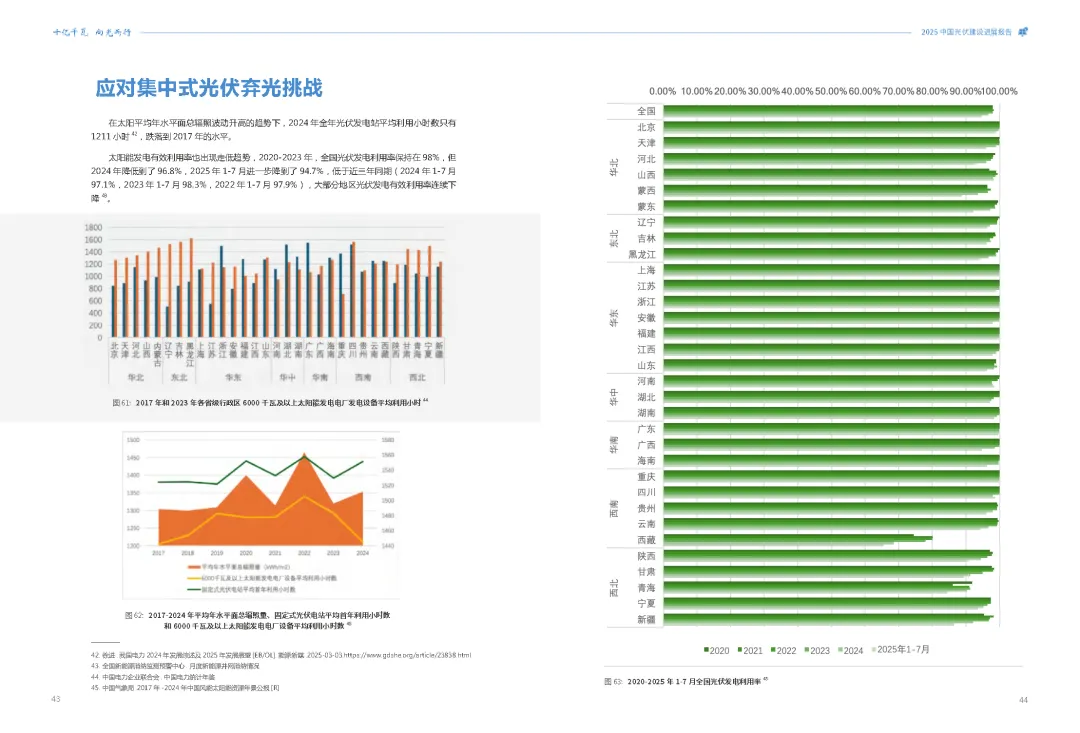The image size is (1080, 733).
Task: Click the 新疆 row label in Figure 63
Action: [646, 619]
